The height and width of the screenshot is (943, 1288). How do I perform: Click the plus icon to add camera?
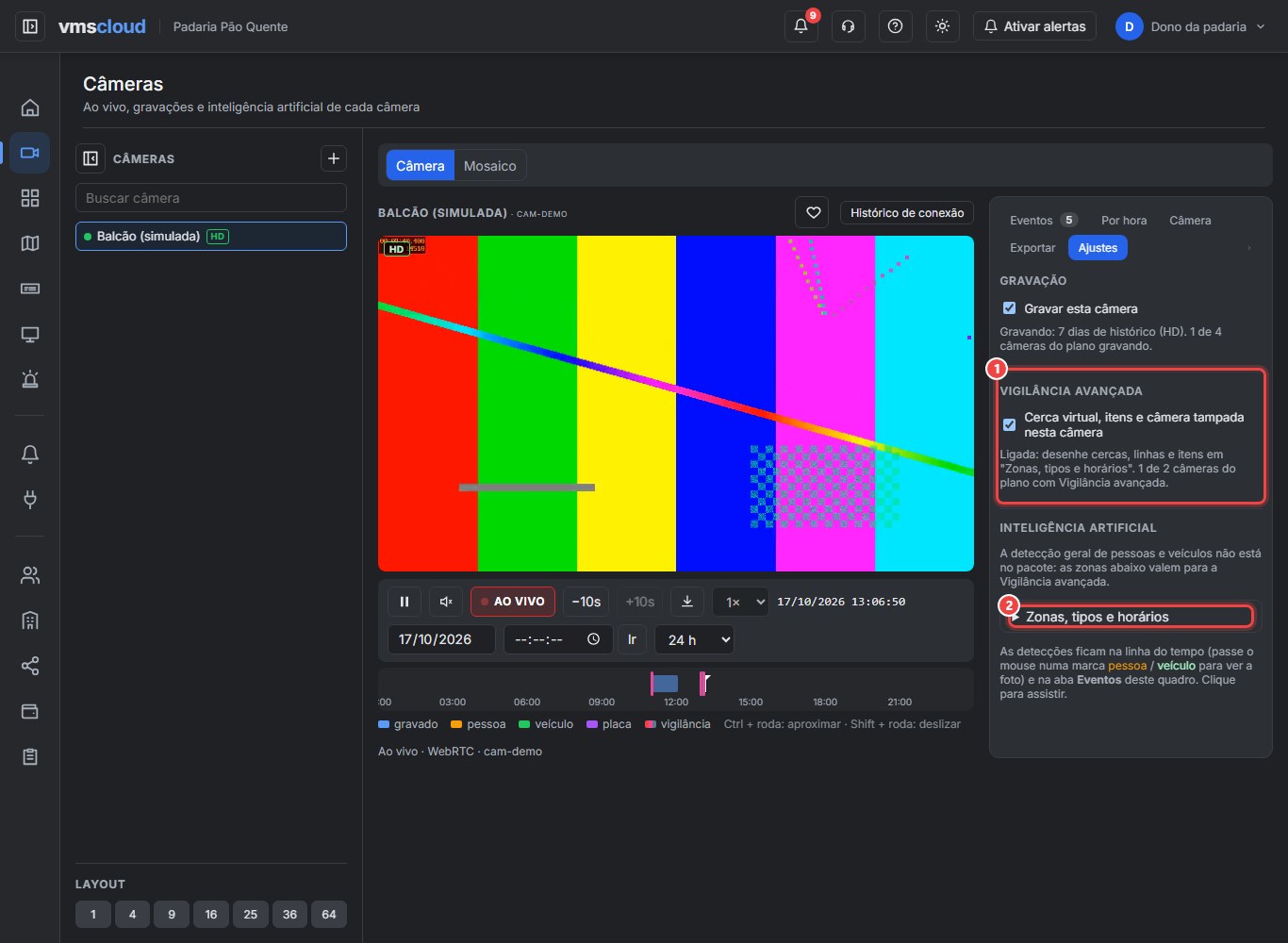click(x=334, y=158)
